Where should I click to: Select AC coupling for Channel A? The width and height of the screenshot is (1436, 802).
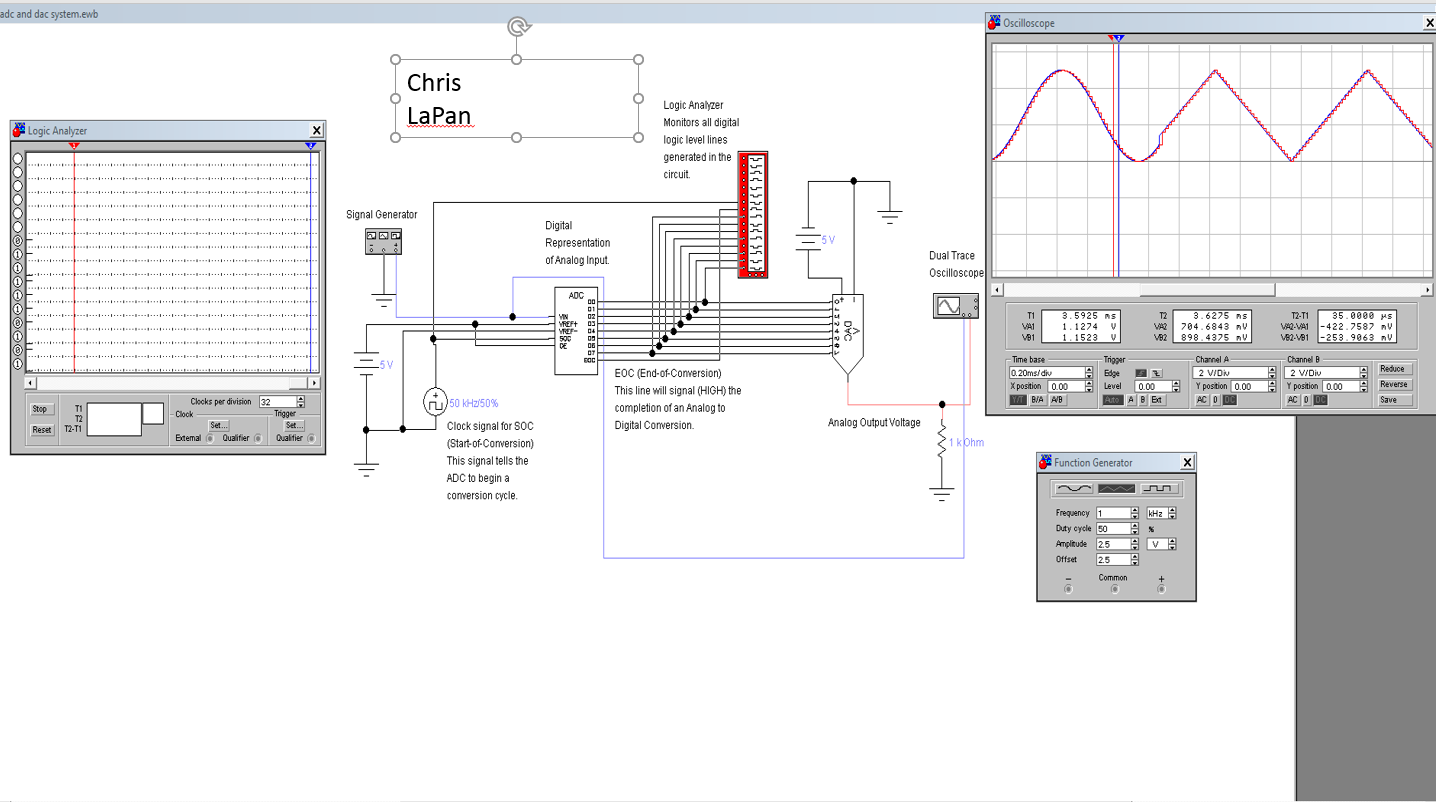[x=1202, y=400]
